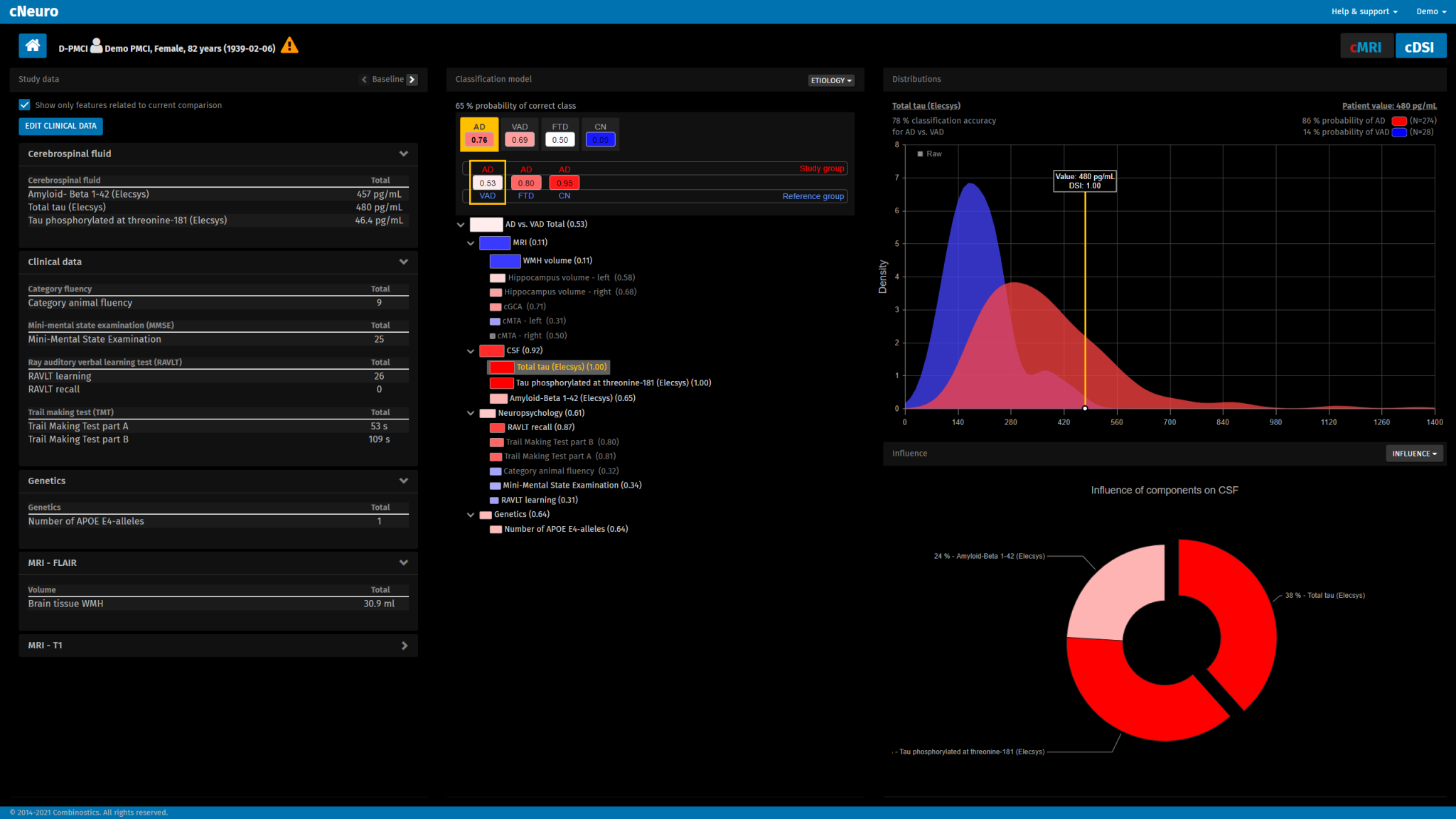The height and width of the screenshot is (819, 1456).
Task: Open the Demo user menu
Action: click(1430, 11)
